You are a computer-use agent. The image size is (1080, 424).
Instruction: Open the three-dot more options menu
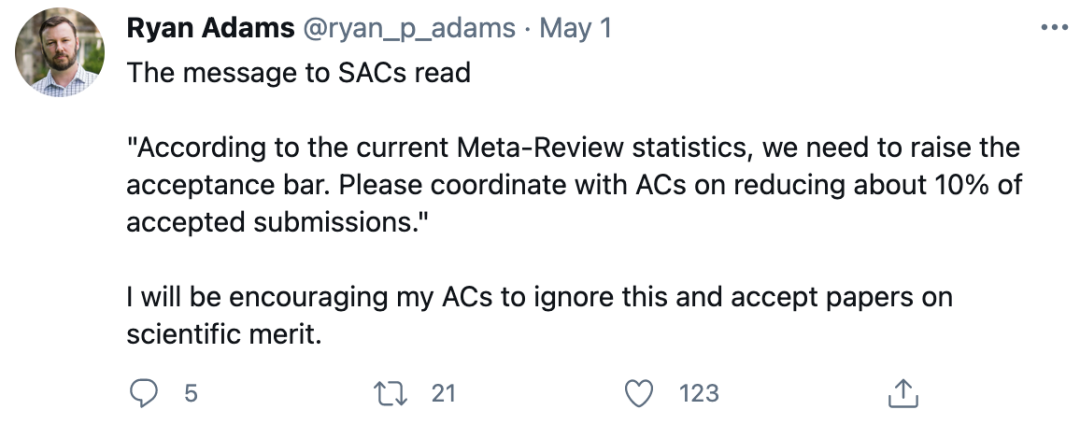coord(1054,28)
